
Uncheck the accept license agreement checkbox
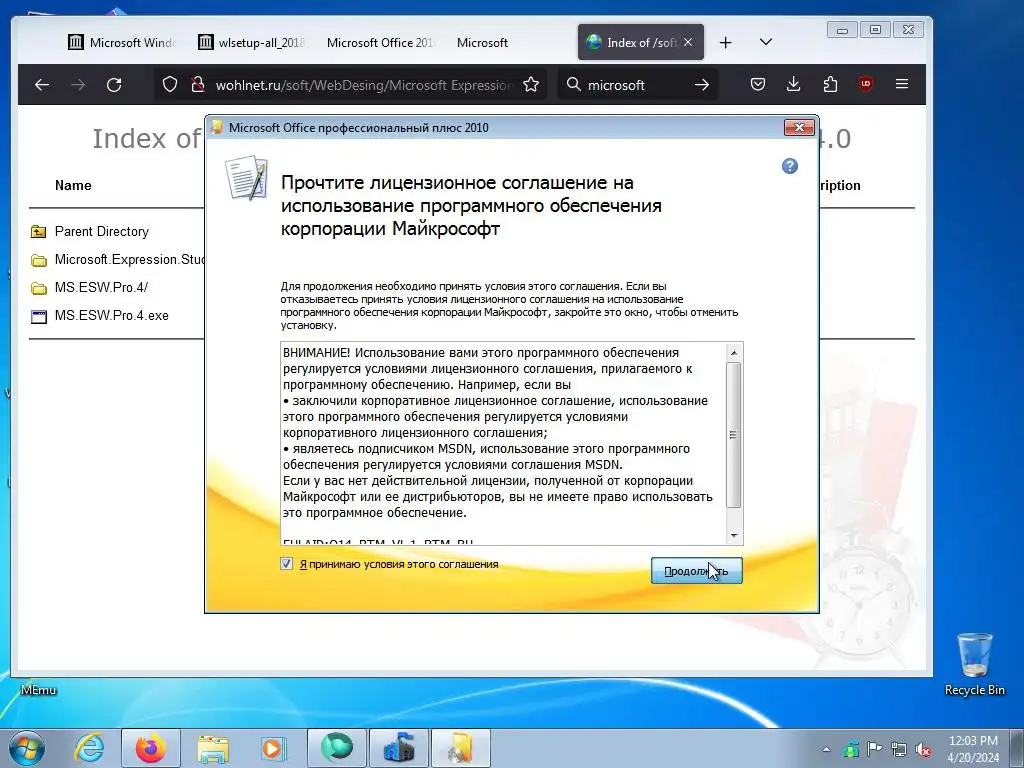[286, 564]
